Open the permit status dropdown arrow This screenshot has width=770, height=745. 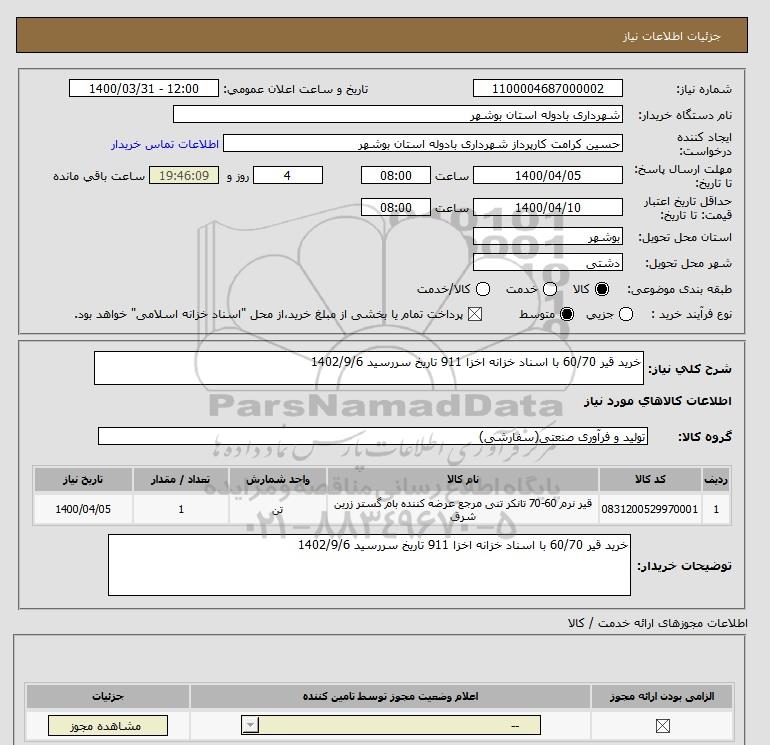point(250,725)
